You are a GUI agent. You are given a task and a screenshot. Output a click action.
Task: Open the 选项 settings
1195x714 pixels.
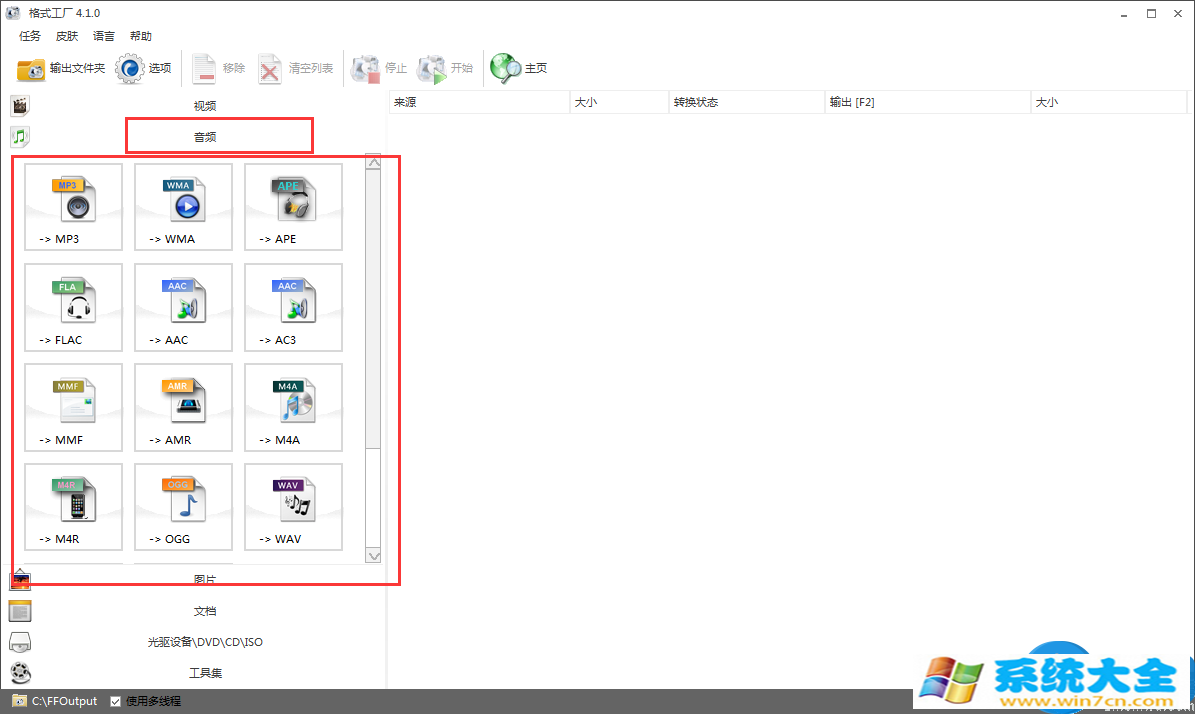tap(143, 69)
